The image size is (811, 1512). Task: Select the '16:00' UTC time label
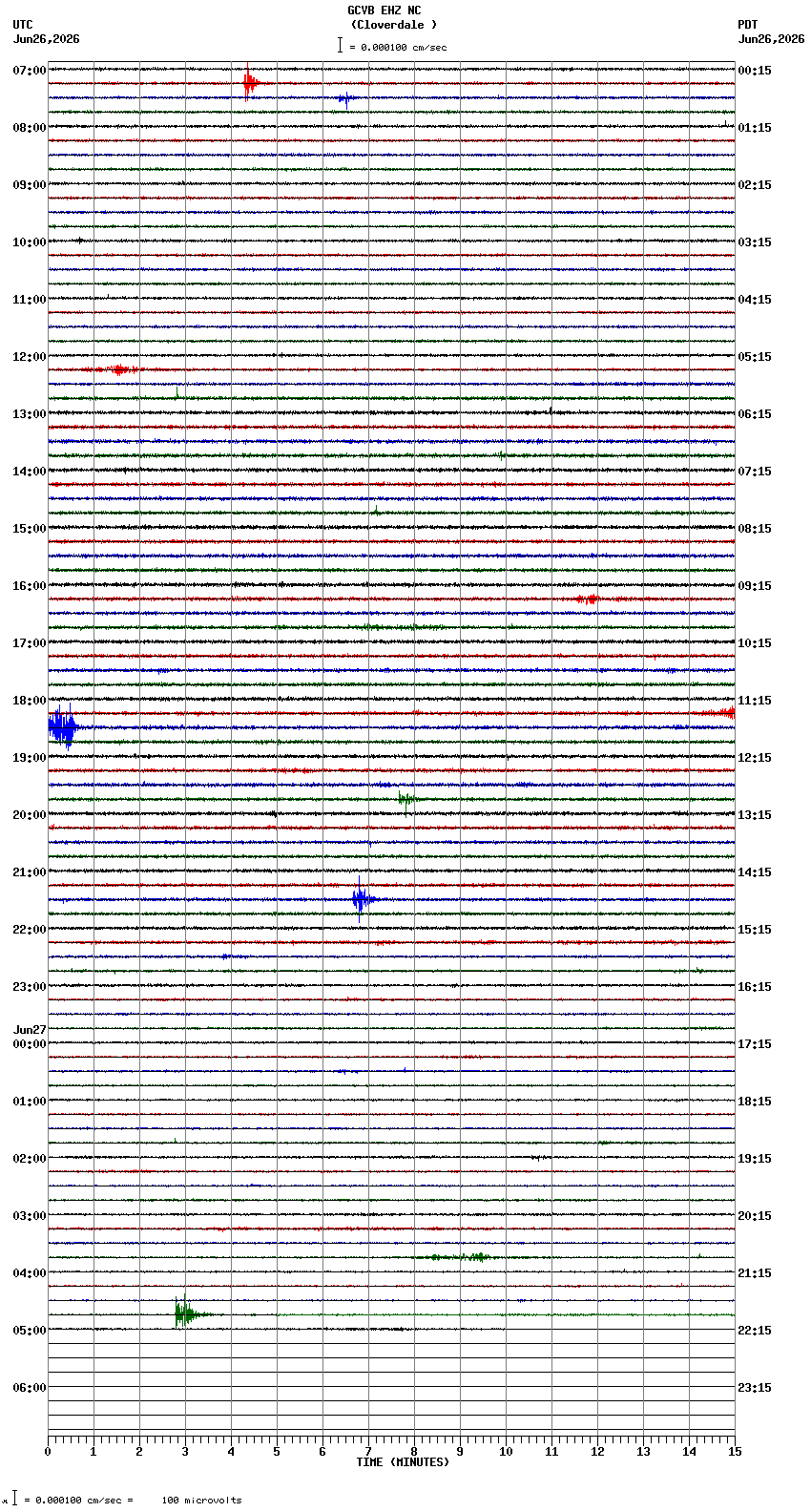pos(30,586)
